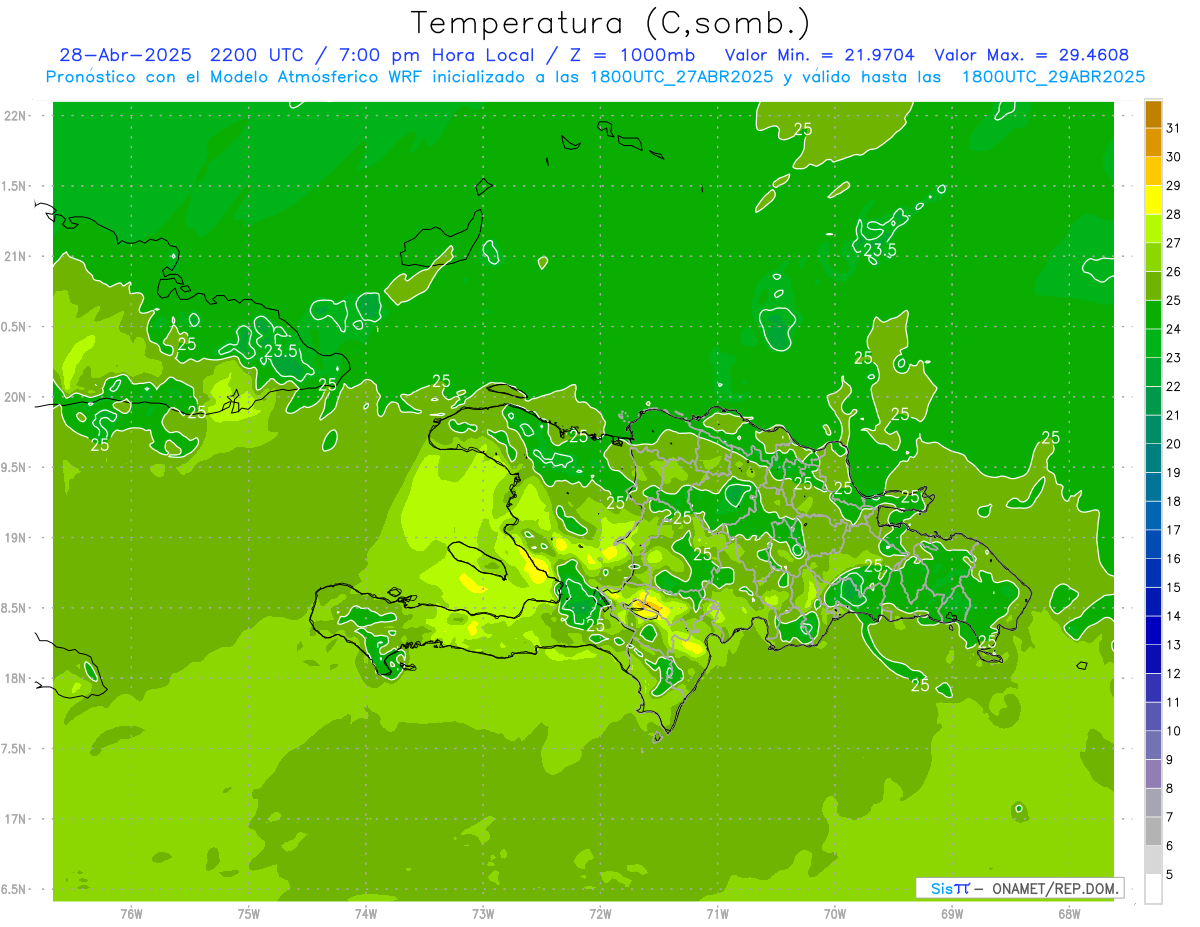
Task: Click the gray legend swatch between 6 and 7
Action: click(x=1153, y=831)
